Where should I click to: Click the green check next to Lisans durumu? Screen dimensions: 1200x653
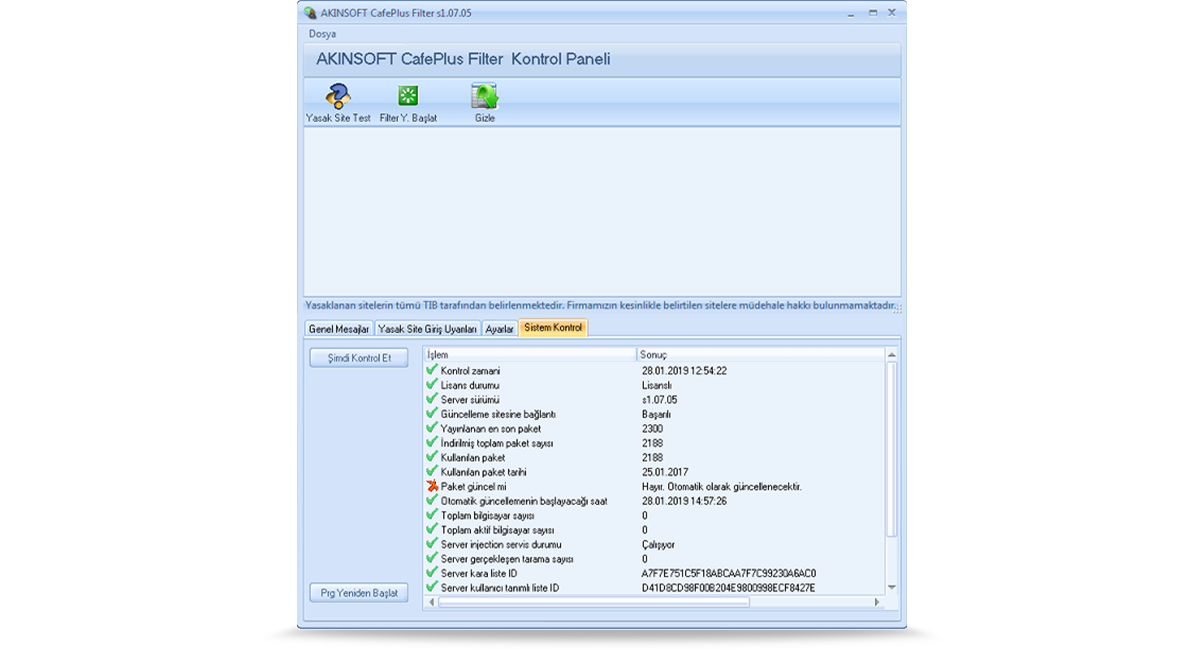click(432, 385)
